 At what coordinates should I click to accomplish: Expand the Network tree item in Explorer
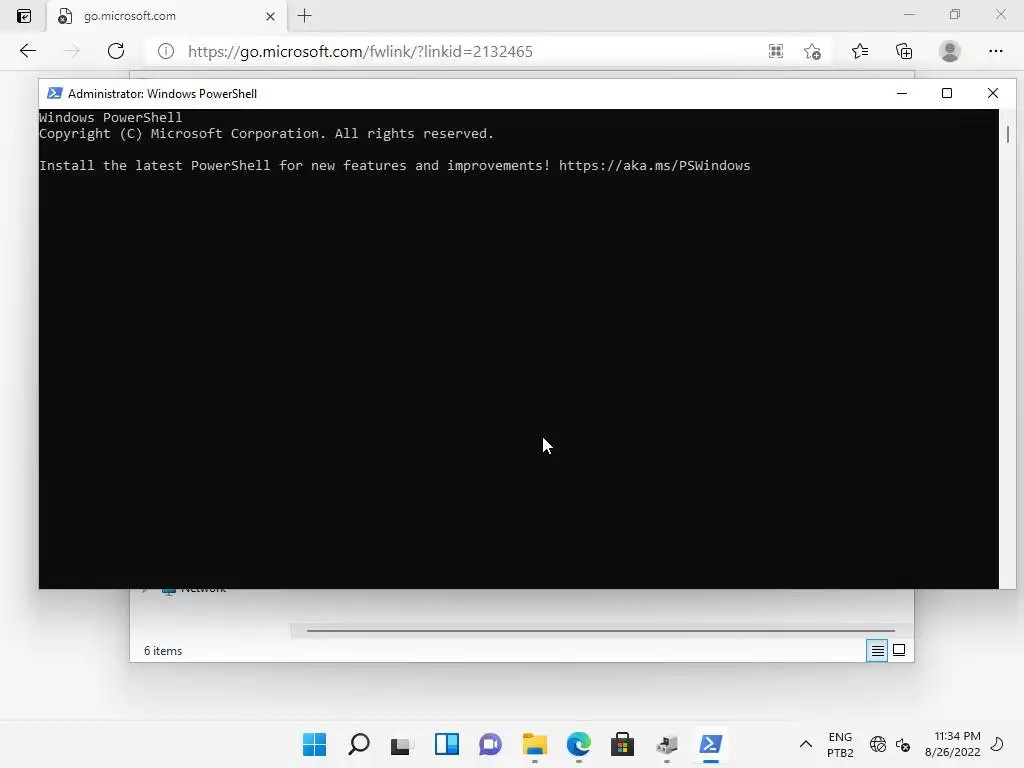(x=146, y=590)
